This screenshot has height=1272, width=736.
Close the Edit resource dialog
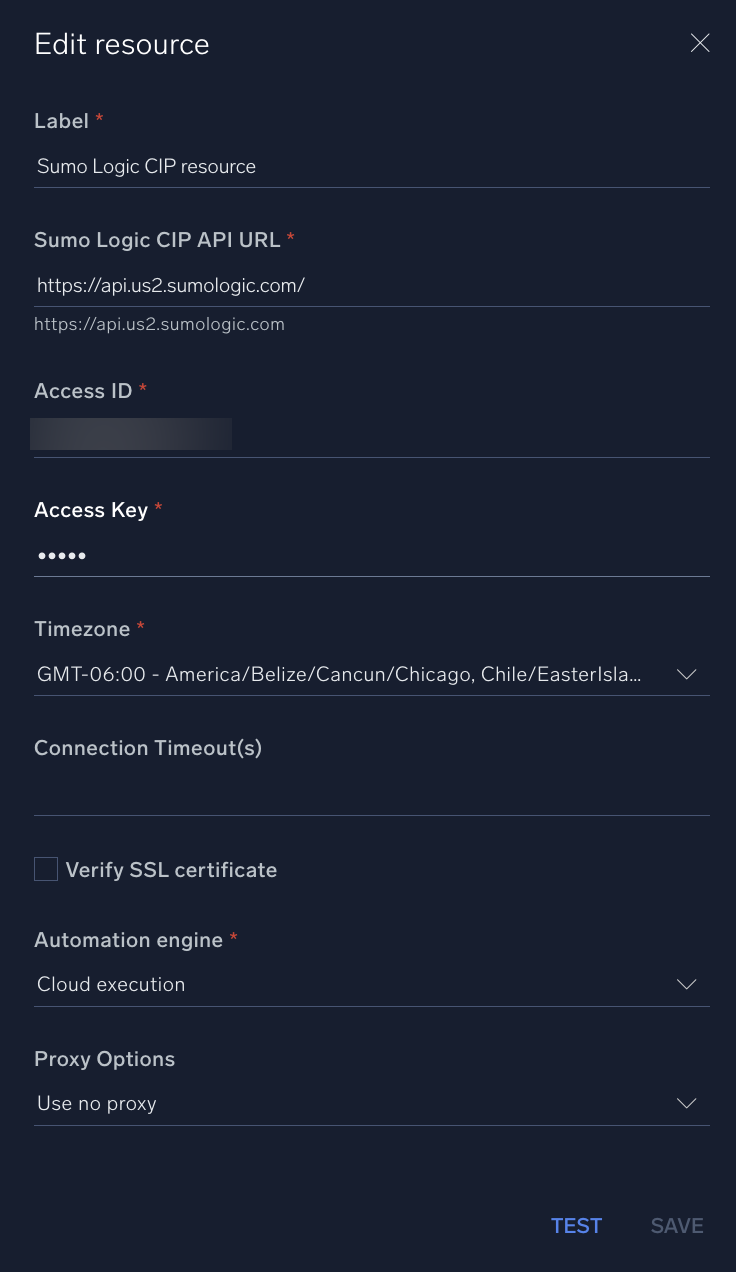pyautogui.click(x=699, y=43)
